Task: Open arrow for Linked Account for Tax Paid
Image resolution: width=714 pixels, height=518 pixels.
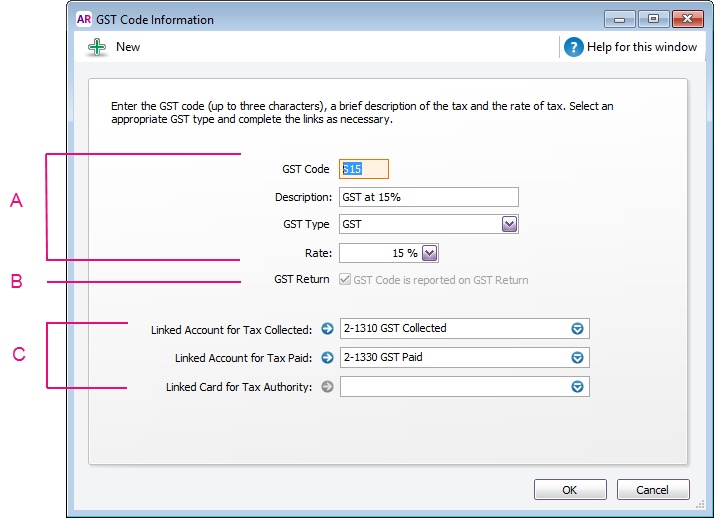Action: point(327,358)
